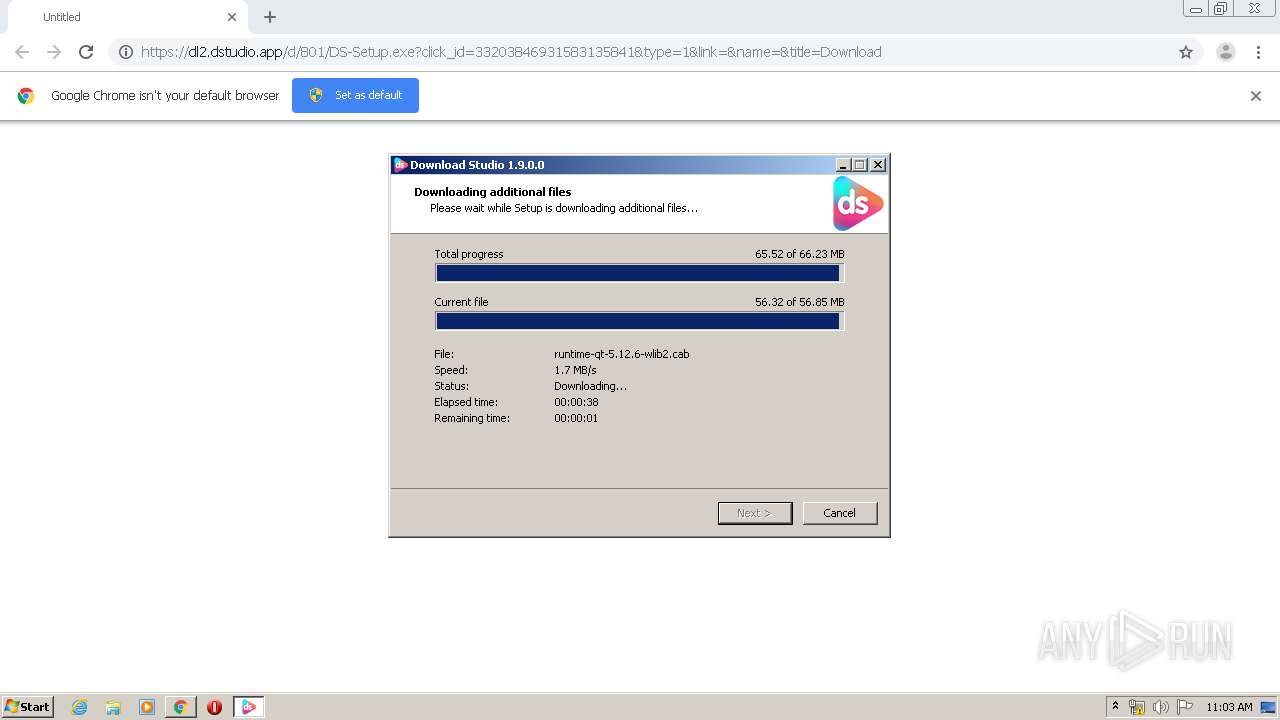The height and width of the screenshot is (720, 1280).
Task: Open File Explorer folder in taskbar
Action: pos(113,707)
